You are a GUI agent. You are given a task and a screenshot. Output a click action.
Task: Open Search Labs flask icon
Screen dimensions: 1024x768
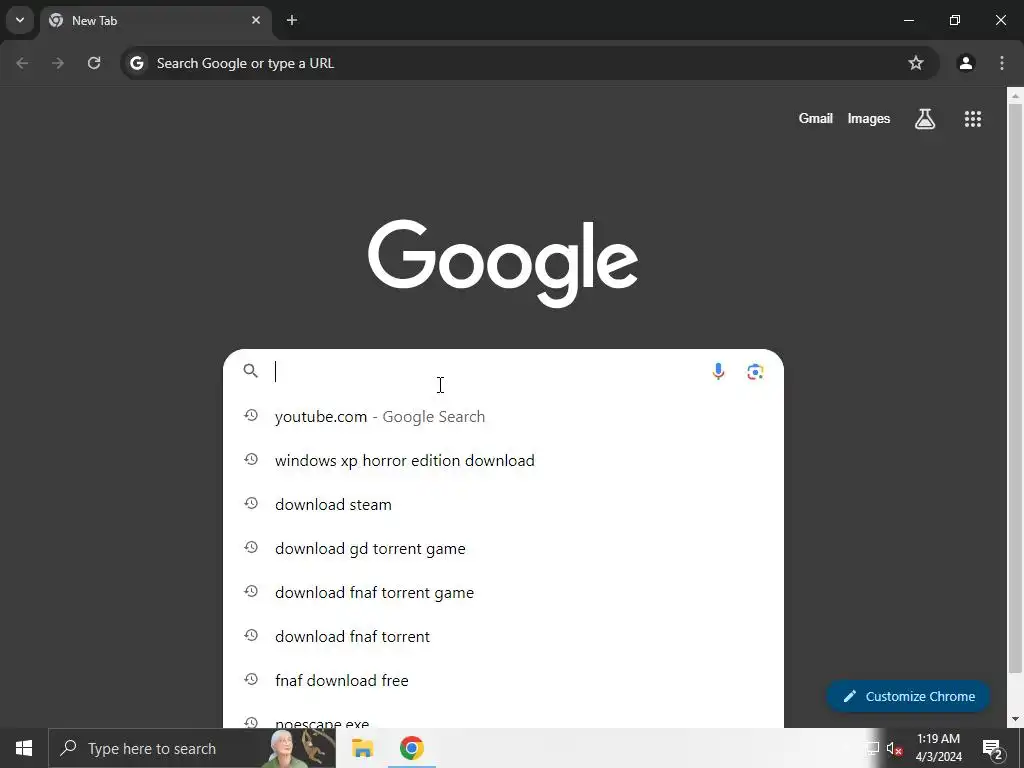[925, 119]
